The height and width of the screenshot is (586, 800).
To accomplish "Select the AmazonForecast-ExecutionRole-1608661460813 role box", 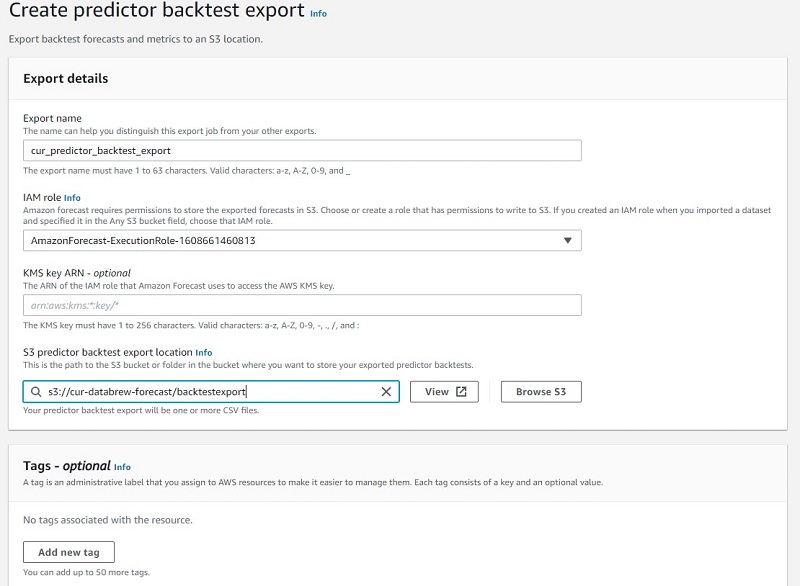I will (x=302, y=240).
